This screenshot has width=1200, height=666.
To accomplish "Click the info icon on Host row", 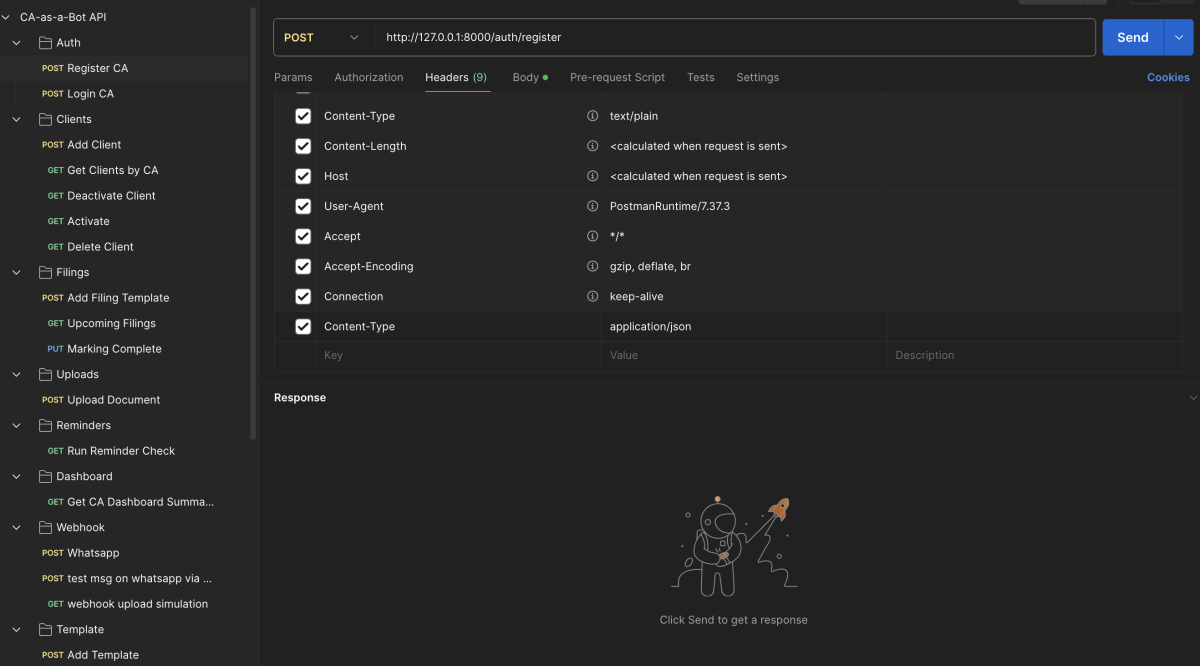I will pos(592,176).
